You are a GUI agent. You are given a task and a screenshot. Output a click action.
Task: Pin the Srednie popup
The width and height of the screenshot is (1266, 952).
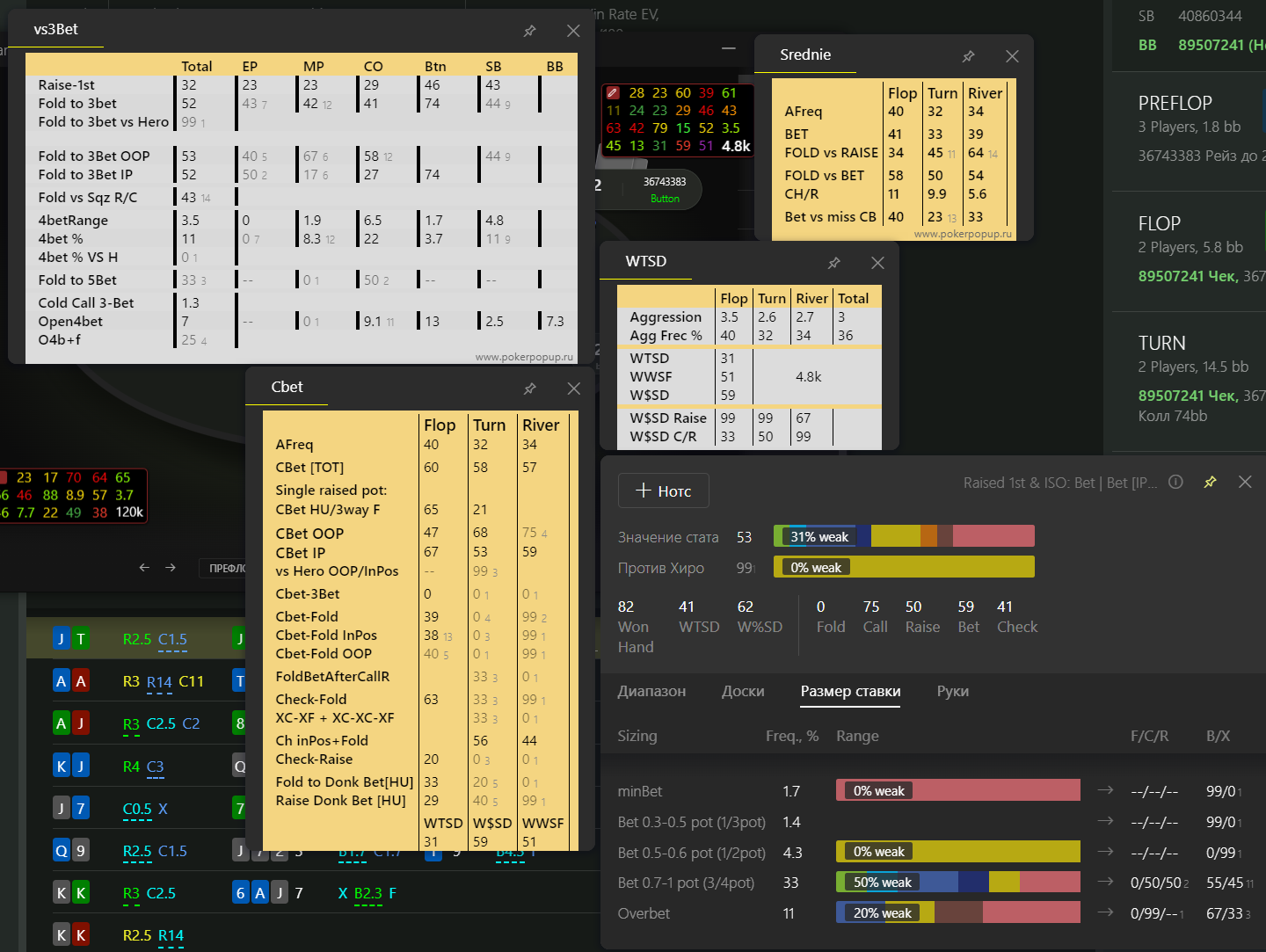click(968, 56)
